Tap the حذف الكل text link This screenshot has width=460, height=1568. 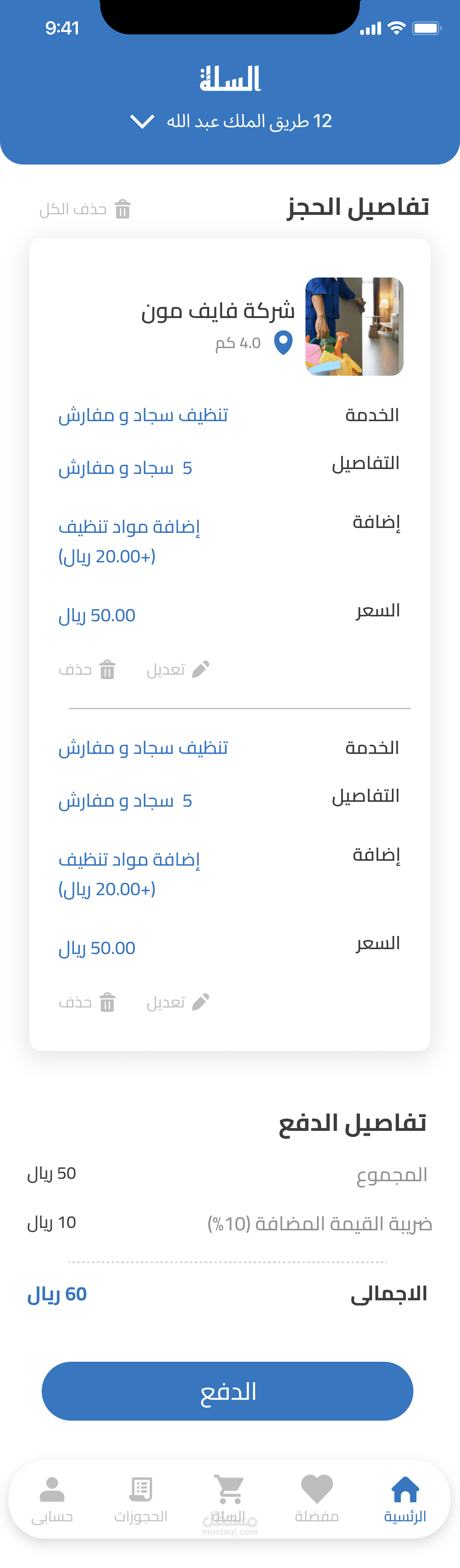(x=73, y=209)
